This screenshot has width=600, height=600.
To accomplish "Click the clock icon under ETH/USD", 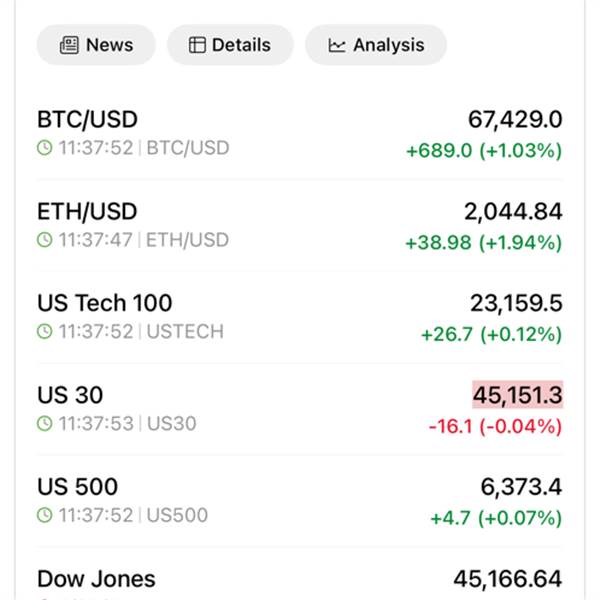I will (x=44, y=240).
